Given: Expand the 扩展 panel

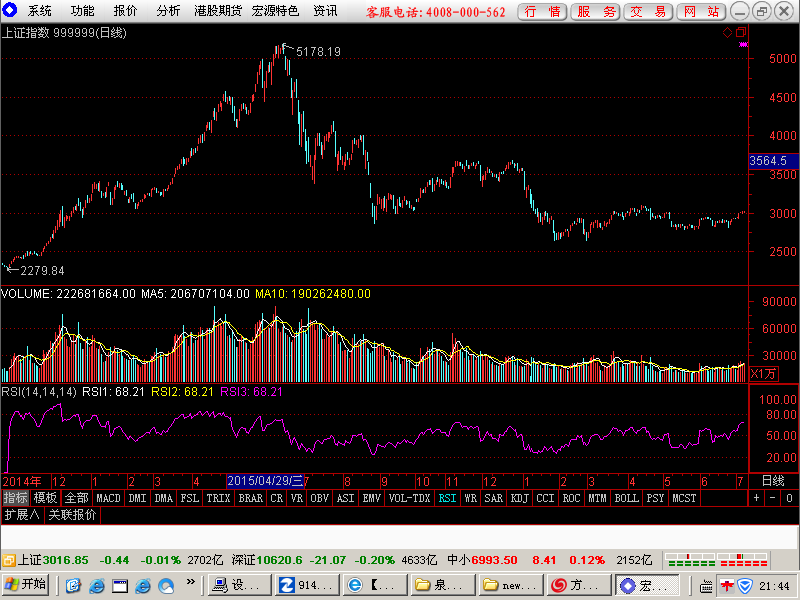Looking at the screenshot, I should point(22,515).
